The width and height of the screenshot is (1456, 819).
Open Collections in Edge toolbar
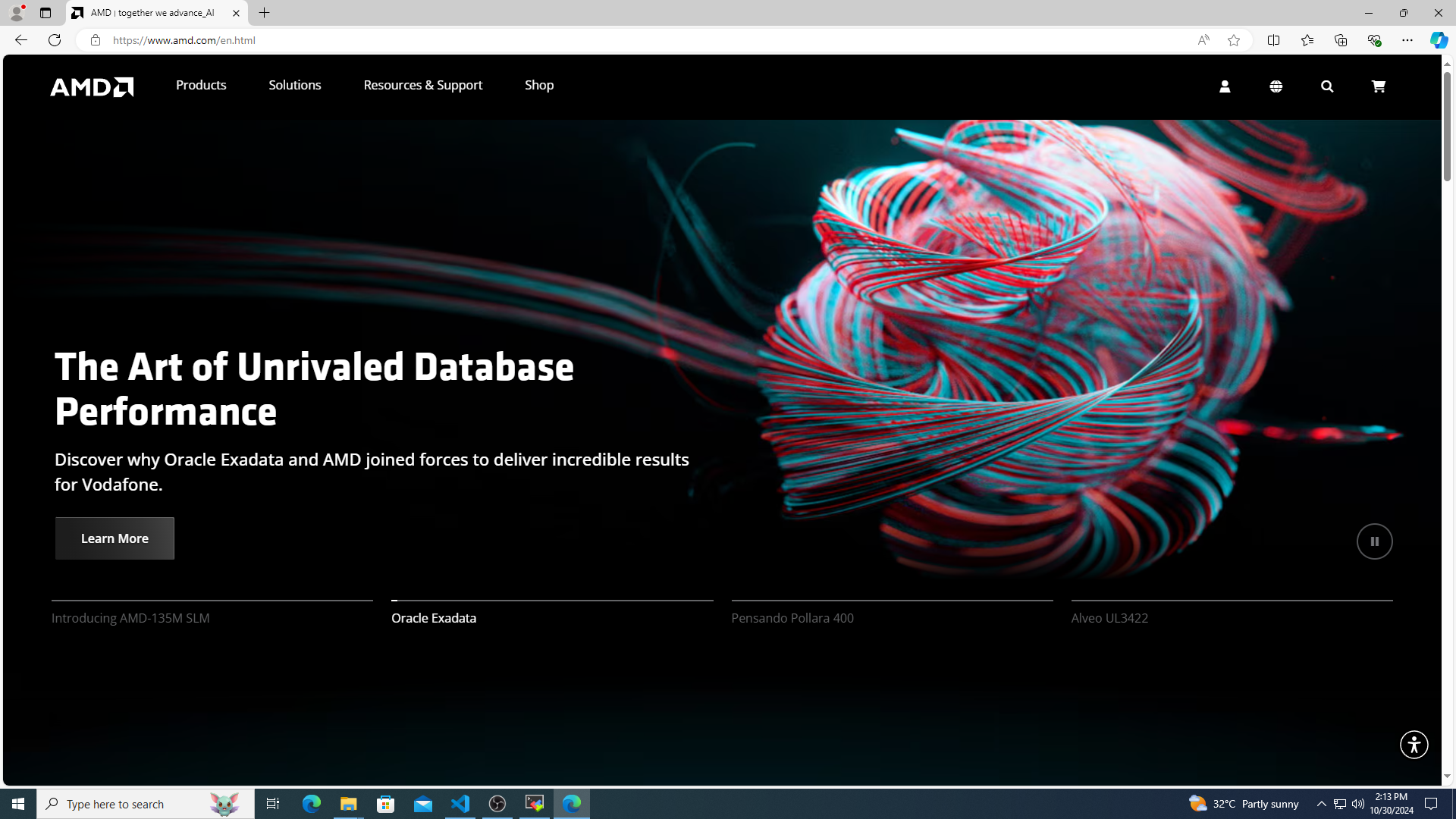(x=1341, y=40)
